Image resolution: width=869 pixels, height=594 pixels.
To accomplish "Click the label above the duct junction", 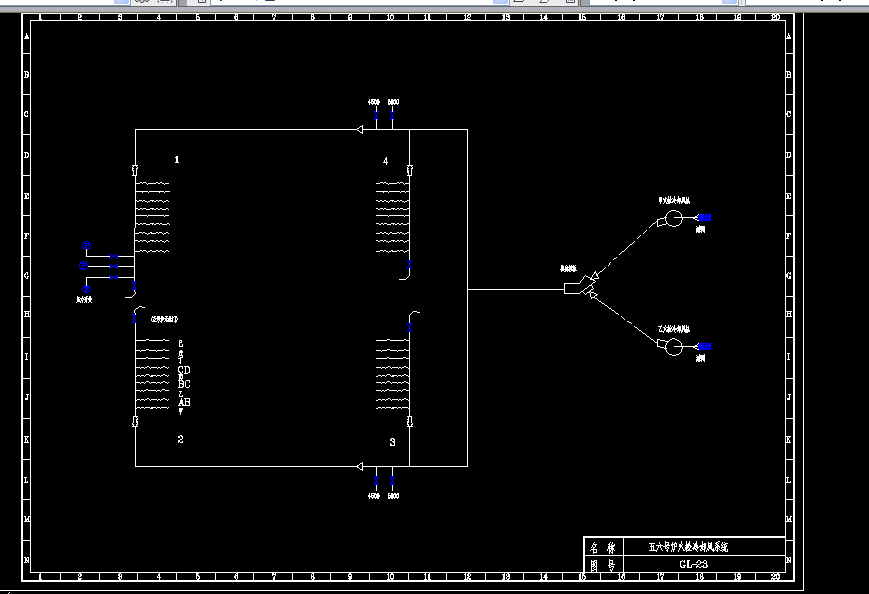I will click(568, 269).
